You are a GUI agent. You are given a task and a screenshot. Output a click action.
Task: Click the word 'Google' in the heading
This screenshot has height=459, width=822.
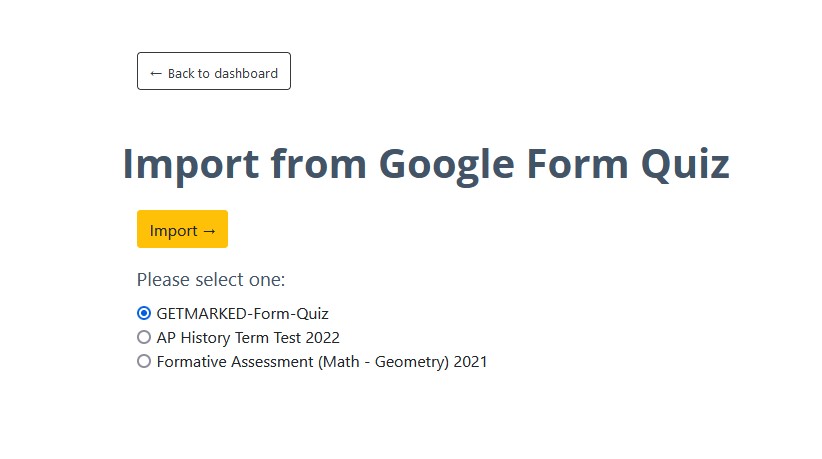coord(446,166)
